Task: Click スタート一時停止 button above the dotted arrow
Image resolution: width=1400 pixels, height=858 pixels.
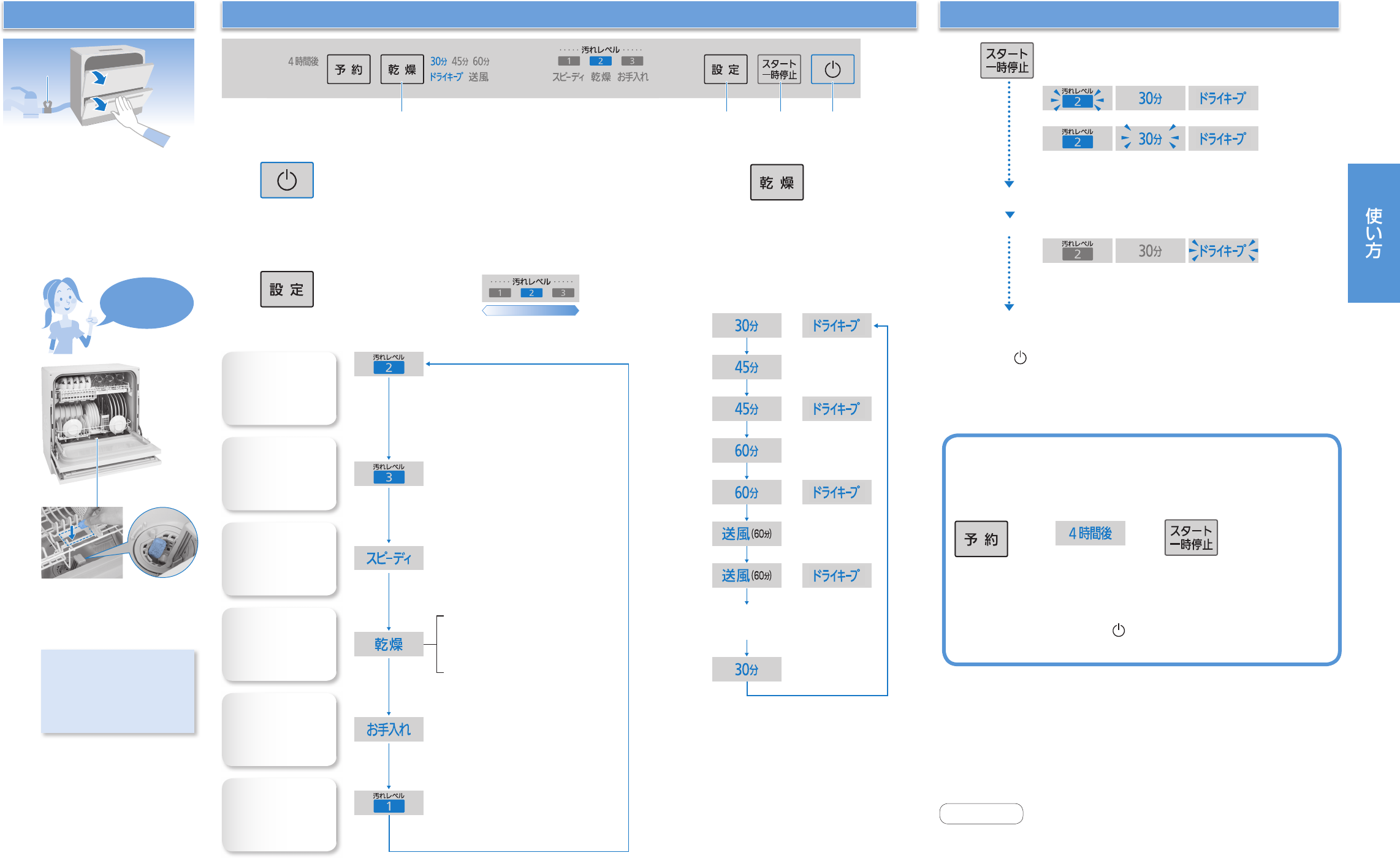Action: pos(1007,60)
